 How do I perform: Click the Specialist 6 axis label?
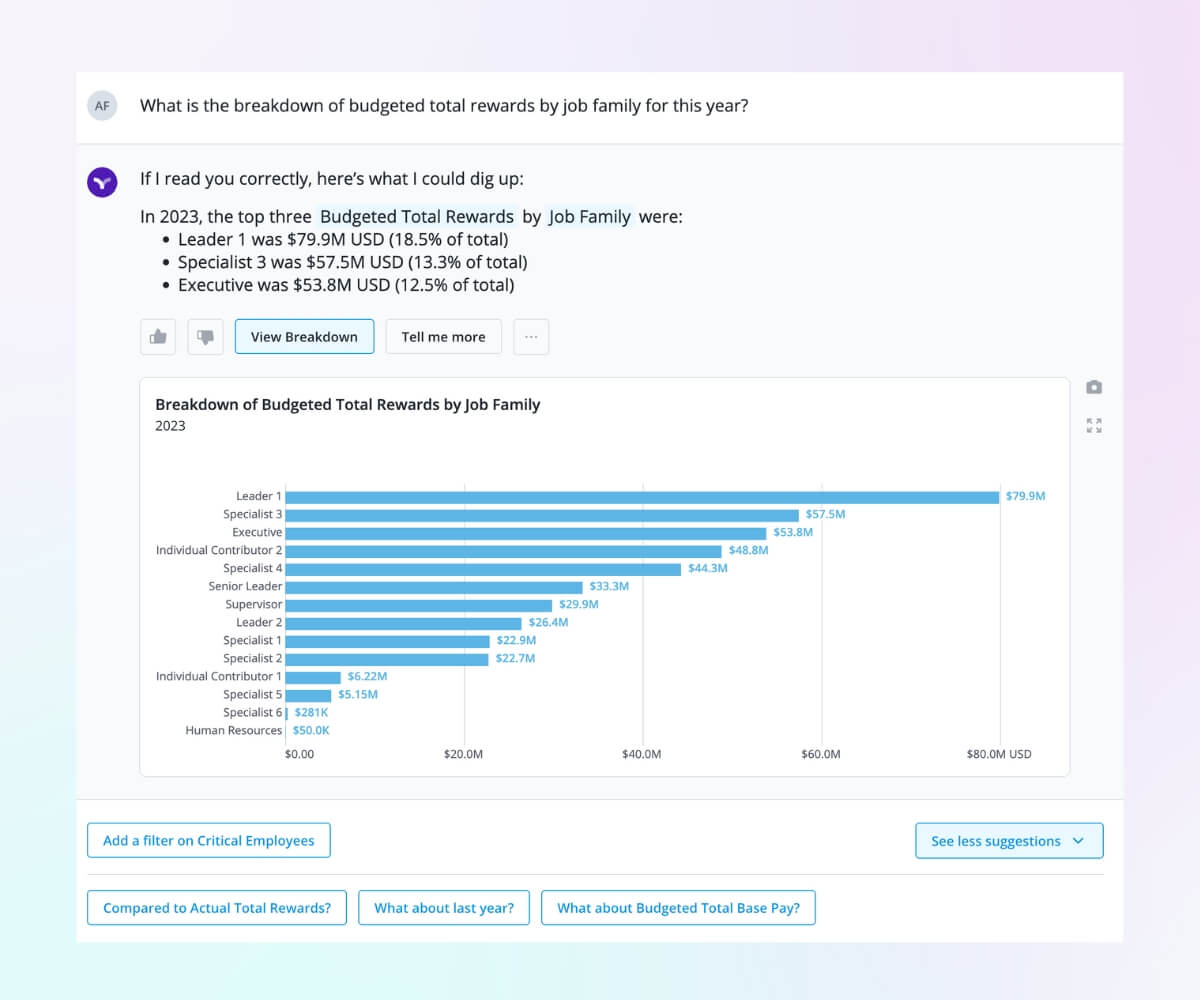(253, 712)
